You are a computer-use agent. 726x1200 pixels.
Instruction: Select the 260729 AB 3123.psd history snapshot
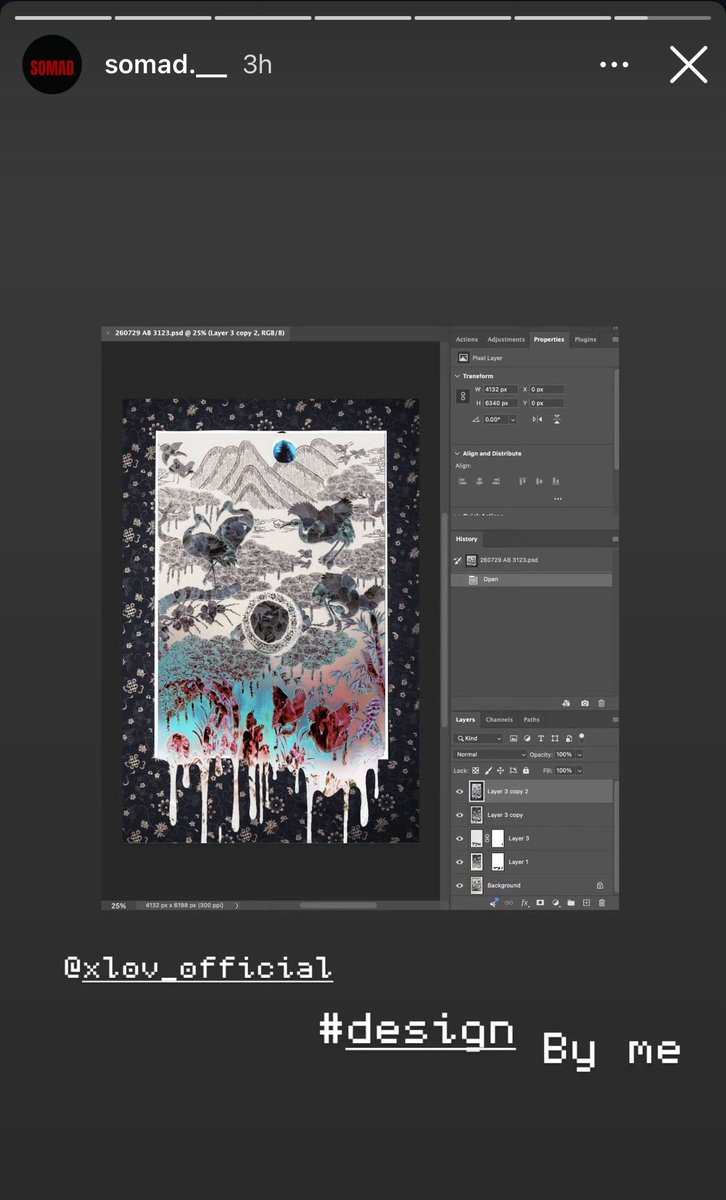click(x=532, y=560)
